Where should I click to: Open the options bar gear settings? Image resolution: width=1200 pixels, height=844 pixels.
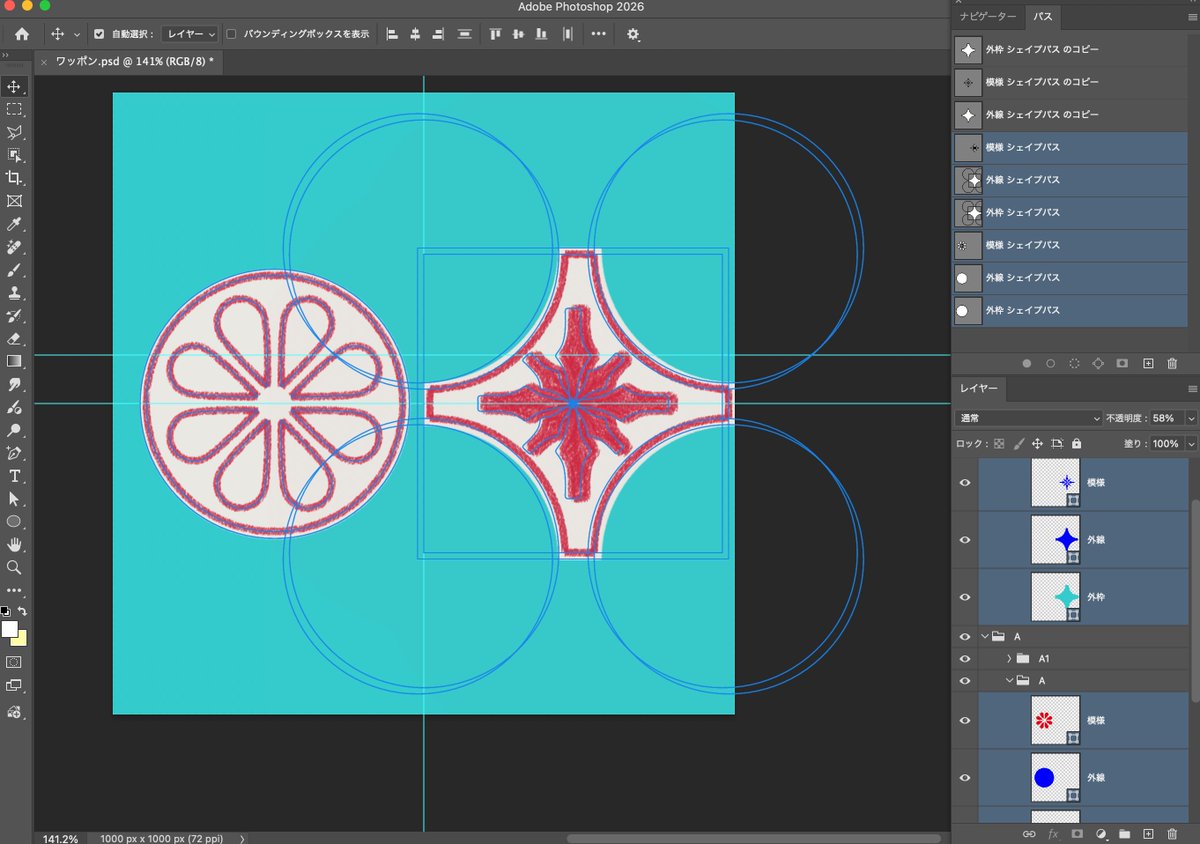tap(633, 34)
